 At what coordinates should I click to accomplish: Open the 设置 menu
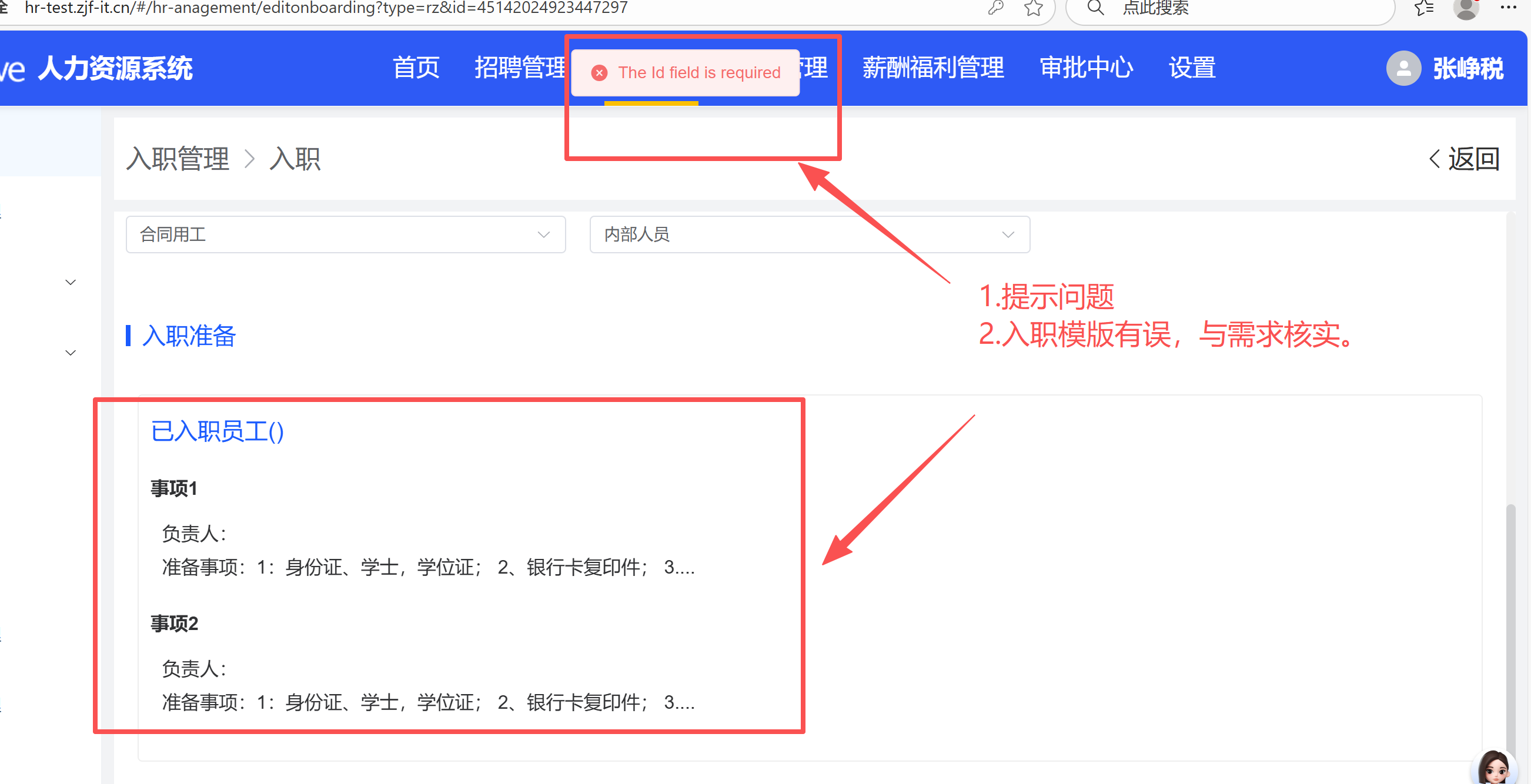tap(1192, 68)
